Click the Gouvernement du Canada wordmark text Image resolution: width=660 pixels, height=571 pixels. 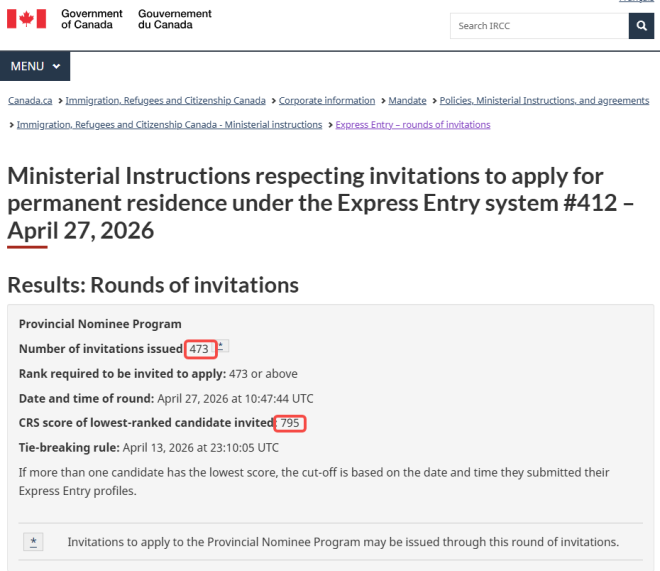175,19
